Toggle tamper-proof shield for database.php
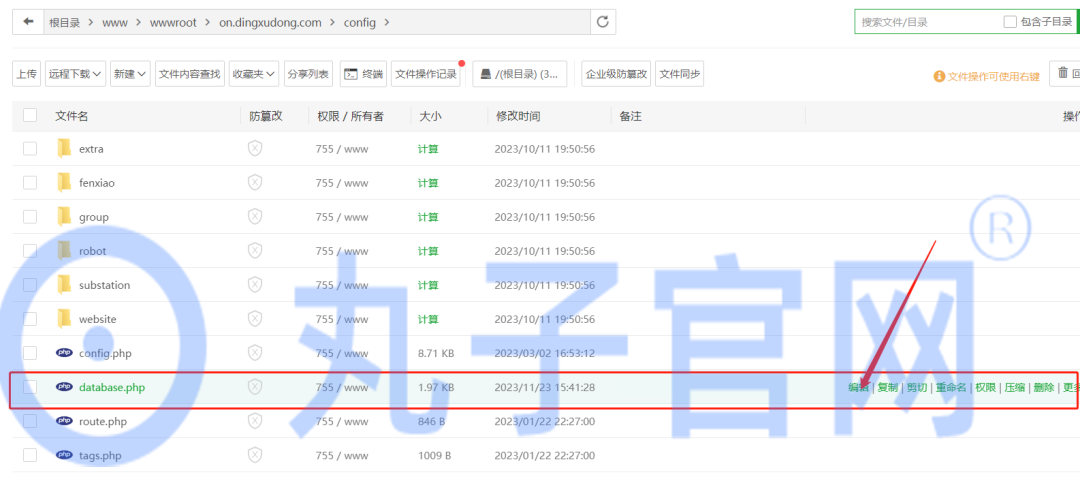 pyautogui.click(x=255, y=387)
